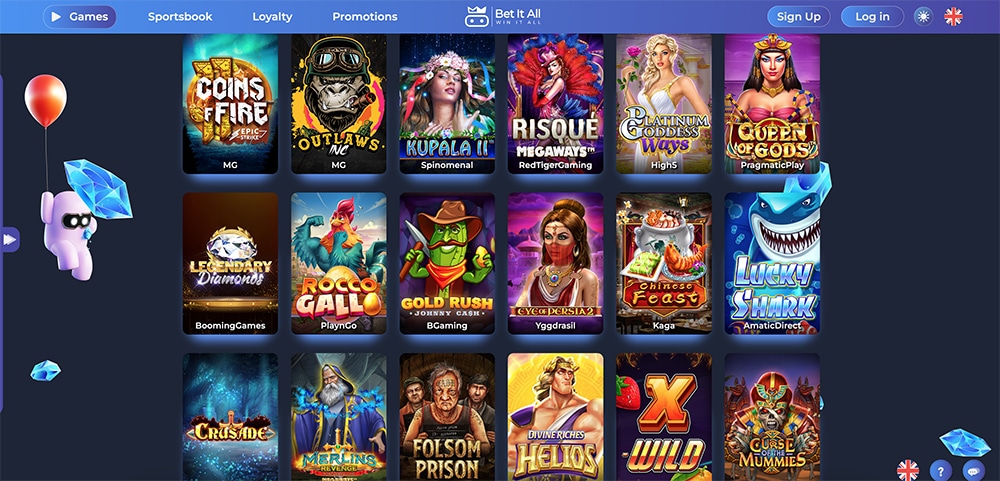Viewport: 1000px width, 481px height.
Task: Click the Sign Up button
Action: click(x=798, y=17)
